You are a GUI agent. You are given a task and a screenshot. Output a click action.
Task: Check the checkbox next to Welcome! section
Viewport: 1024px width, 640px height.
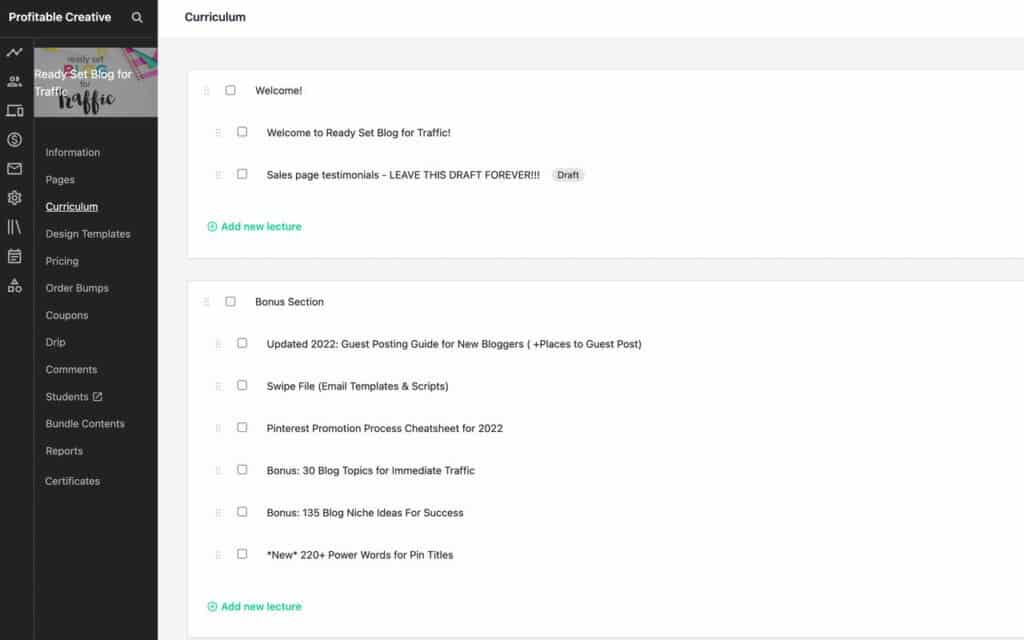pyautogui.click(x=230, y=90)
